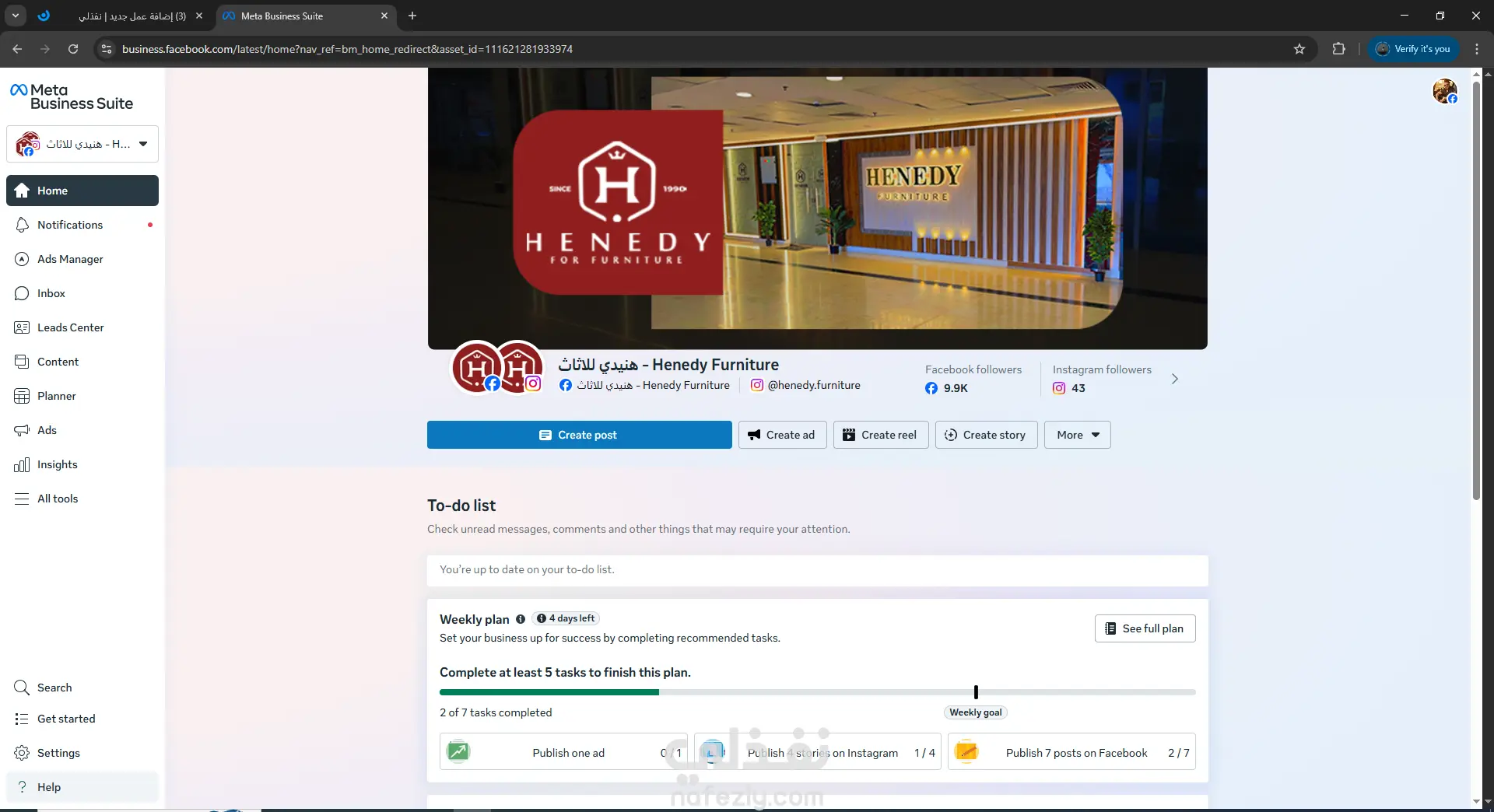Click the 4 days left badge
Viewport: 1494px width, 812px height.
tap(566, 618)
